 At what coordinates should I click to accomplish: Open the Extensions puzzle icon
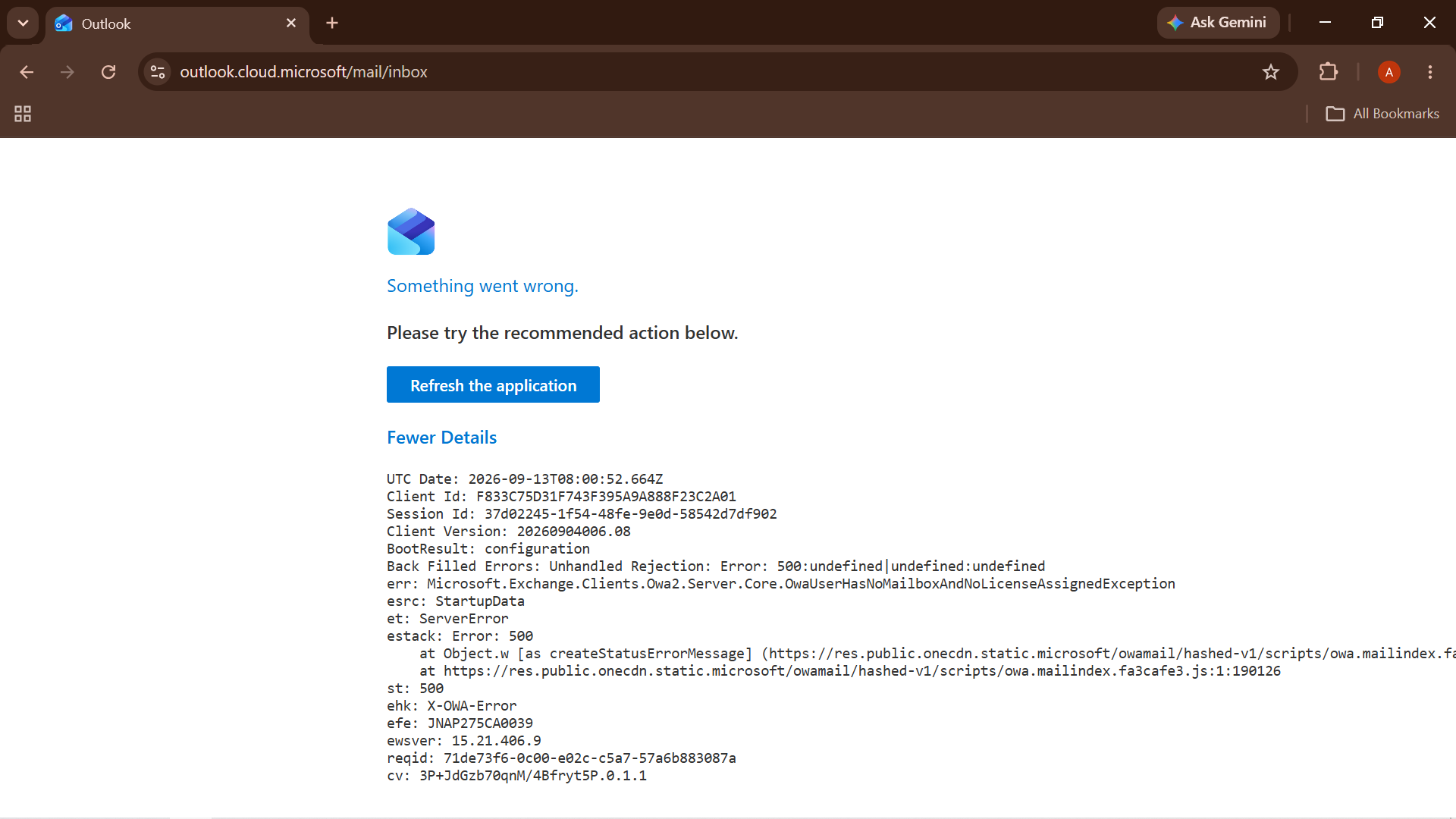1329,72
